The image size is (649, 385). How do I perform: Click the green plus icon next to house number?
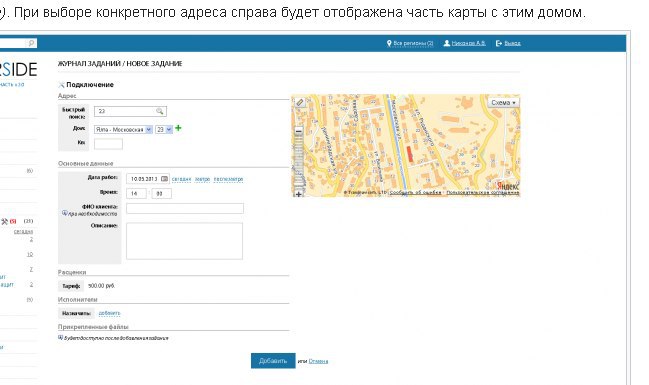click(178, 128)
